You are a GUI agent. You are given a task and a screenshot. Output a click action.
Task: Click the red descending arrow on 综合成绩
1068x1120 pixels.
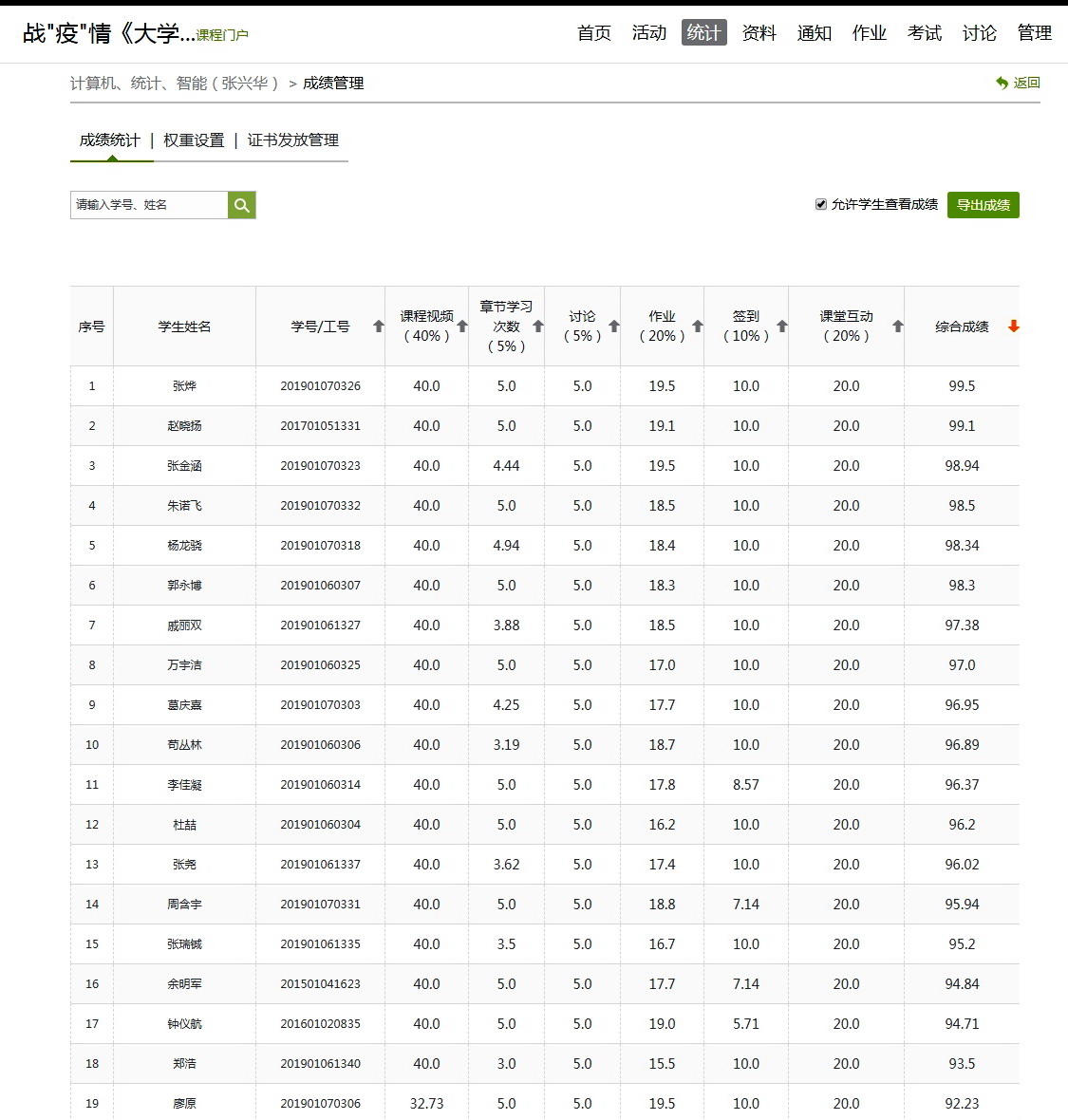point(1013,326)
